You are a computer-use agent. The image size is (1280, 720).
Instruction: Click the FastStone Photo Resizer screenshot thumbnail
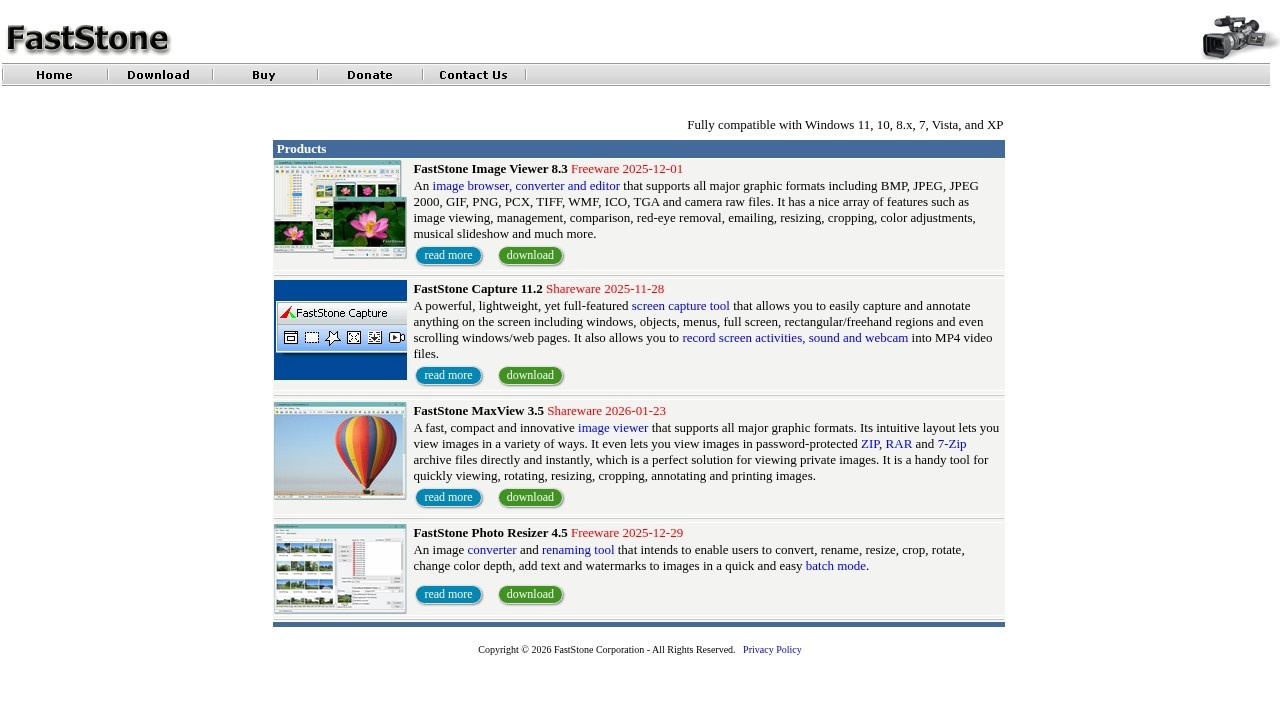click(340, 568)
